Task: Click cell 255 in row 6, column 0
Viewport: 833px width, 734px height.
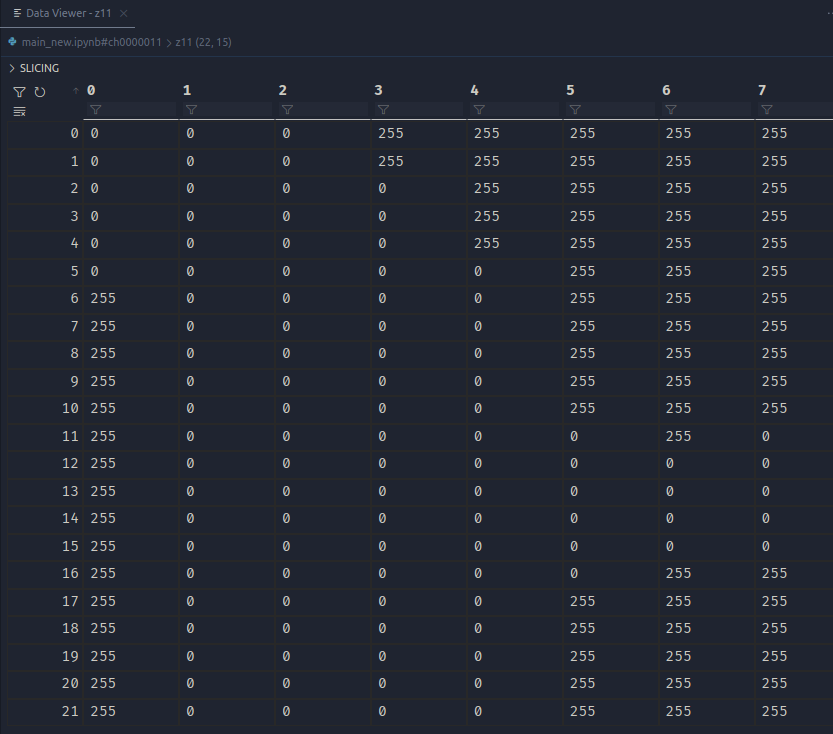Action: [103, 298]
